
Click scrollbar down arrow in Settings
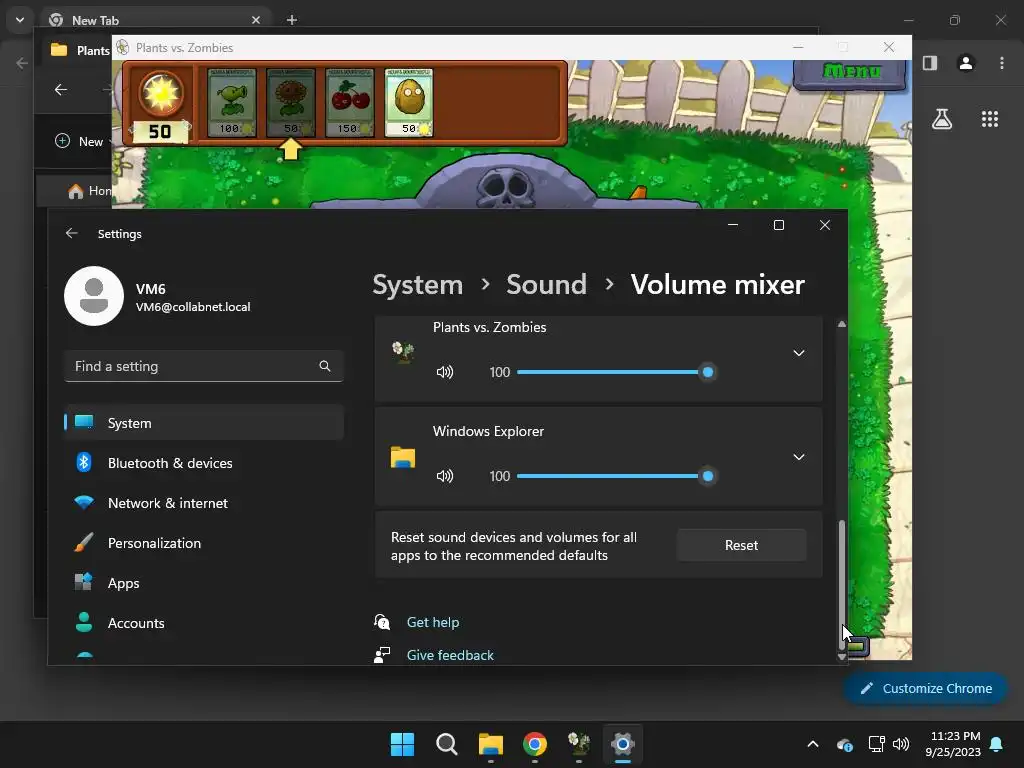(x=842, y=657)
